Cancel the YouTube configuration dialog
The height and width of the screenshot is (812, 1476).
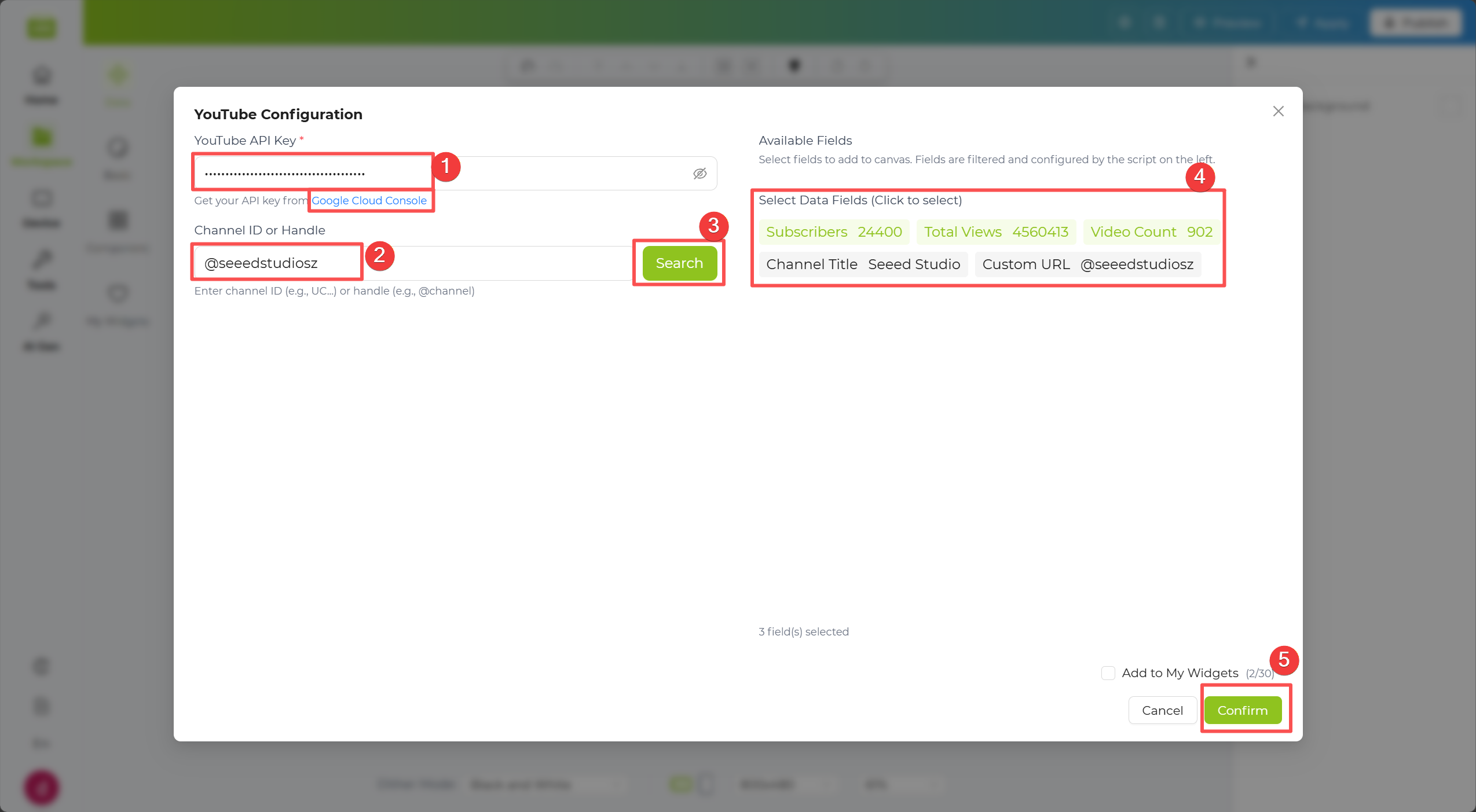(x=1162, y=711)
